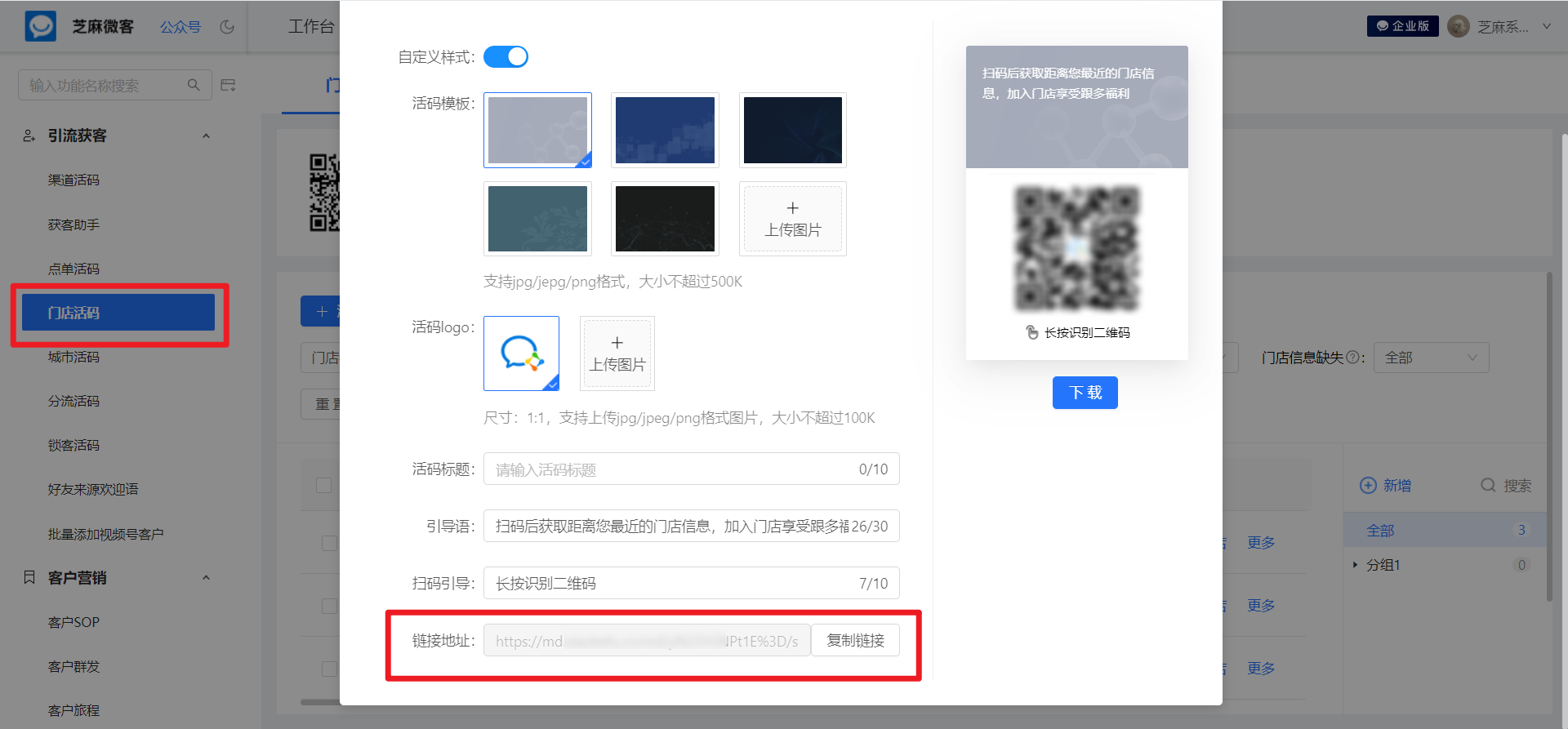Image resolution: width=1568 pixels, height=729 pixels.
Task: Click the 公众号 link
Action: [180, 27]
